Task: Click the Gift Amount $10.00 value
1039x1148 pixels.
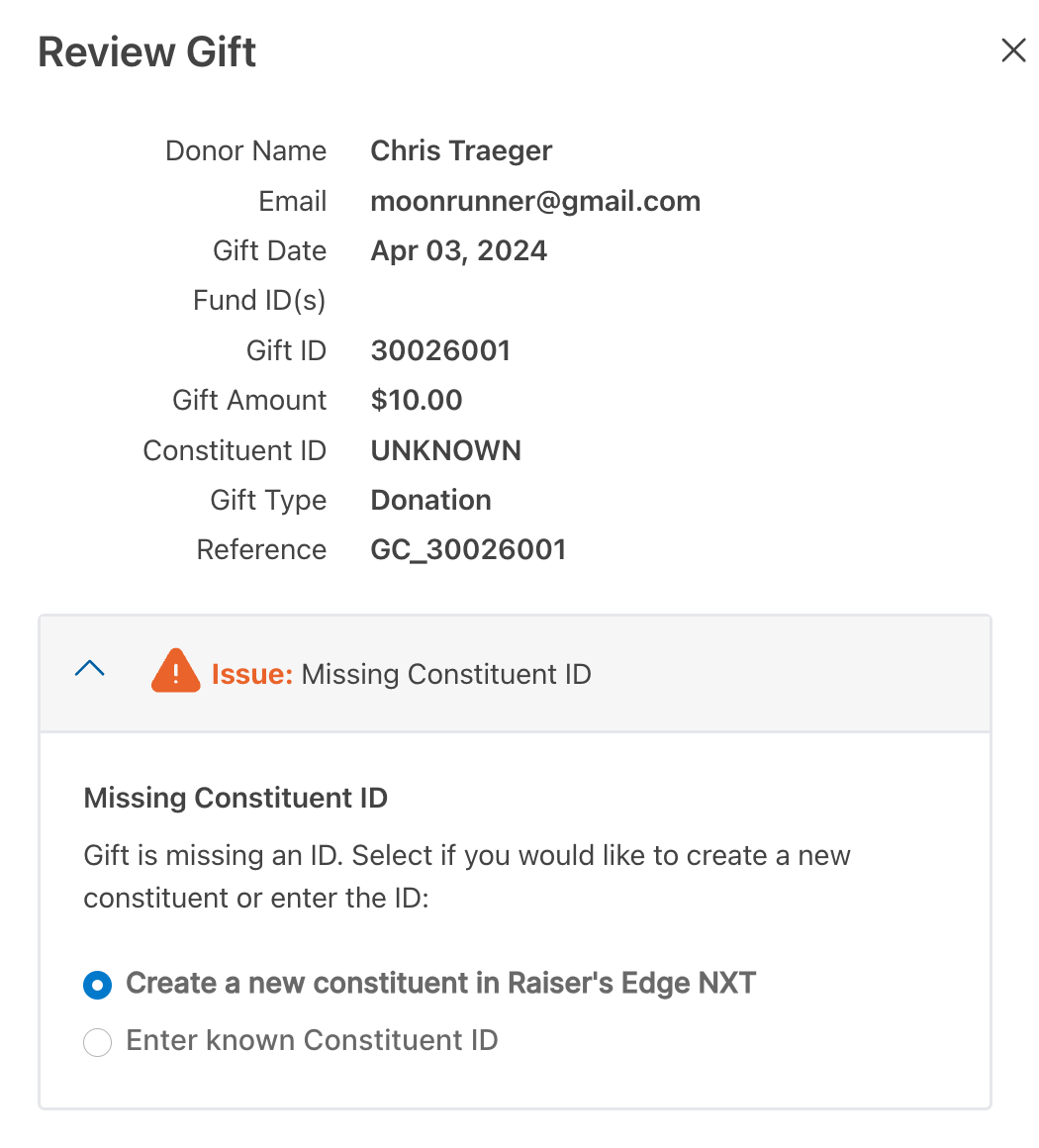Action: point(417,401)
